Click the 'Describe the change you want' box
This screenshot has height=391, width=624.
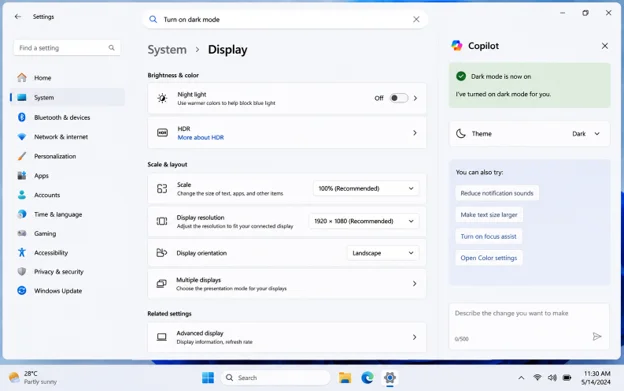[529, 327]
